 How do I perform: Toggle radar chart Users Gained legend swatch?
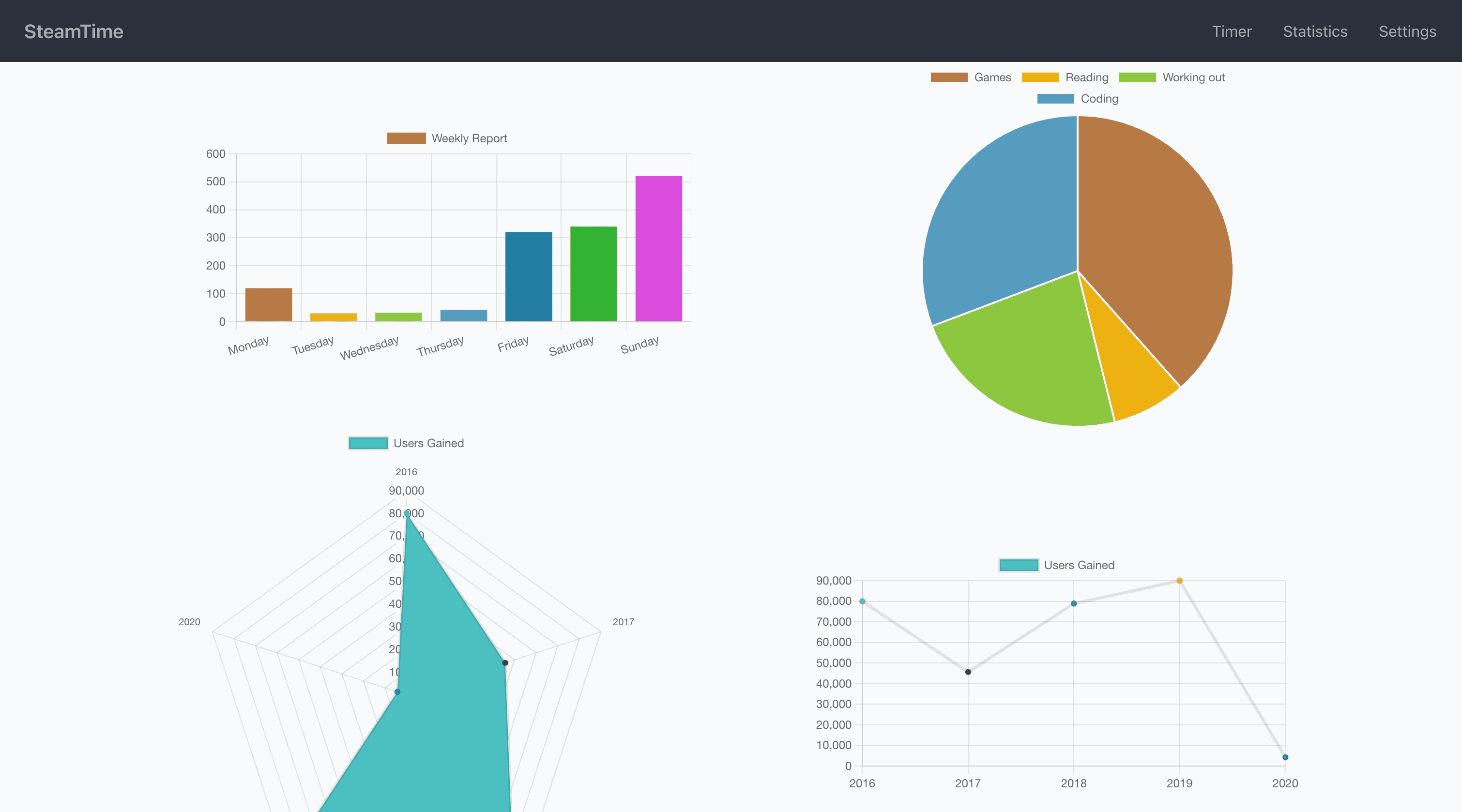coord(368,443)
